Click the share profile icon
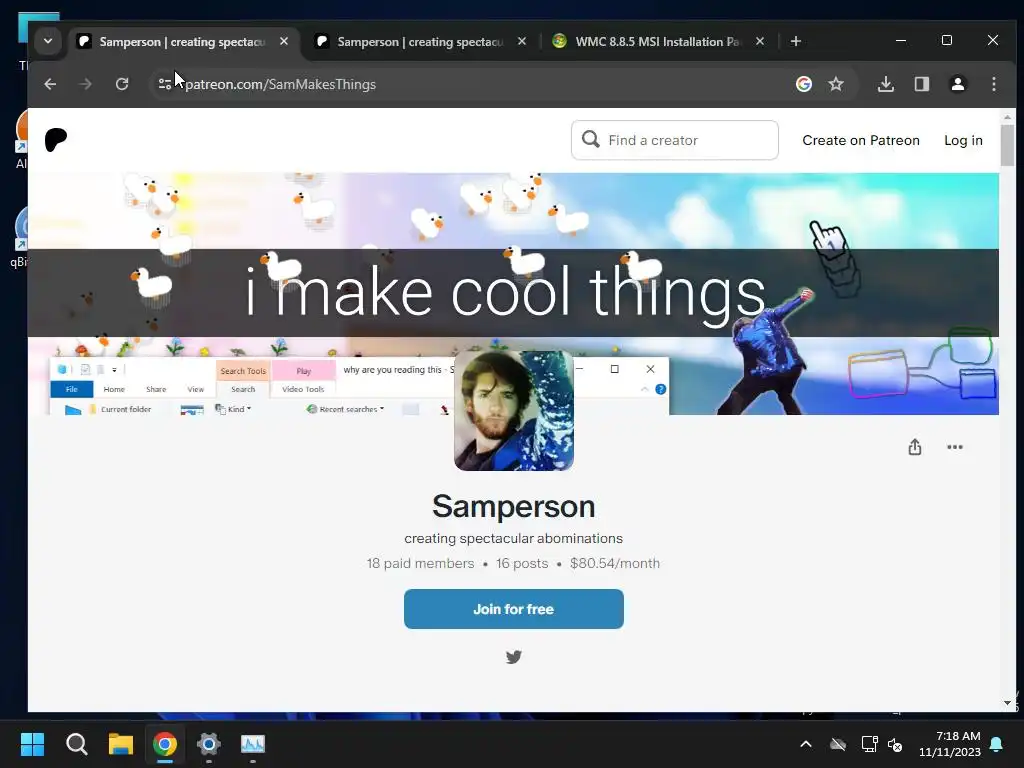1024x768 pixels. click(x=915, y=447)
